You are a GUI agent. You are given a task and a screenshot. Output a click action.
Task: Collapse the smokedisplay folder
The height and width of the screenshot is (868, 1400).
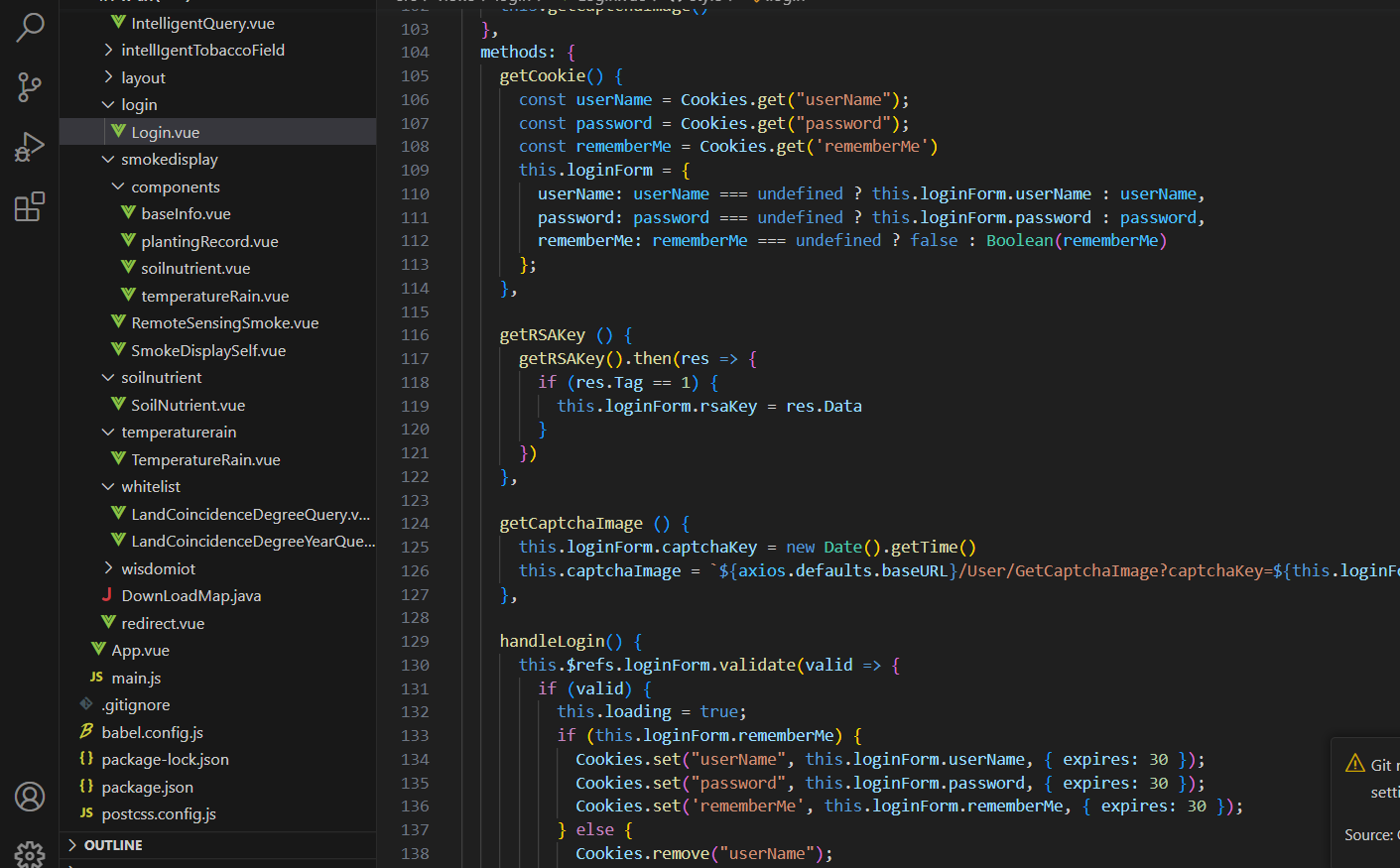108,159
